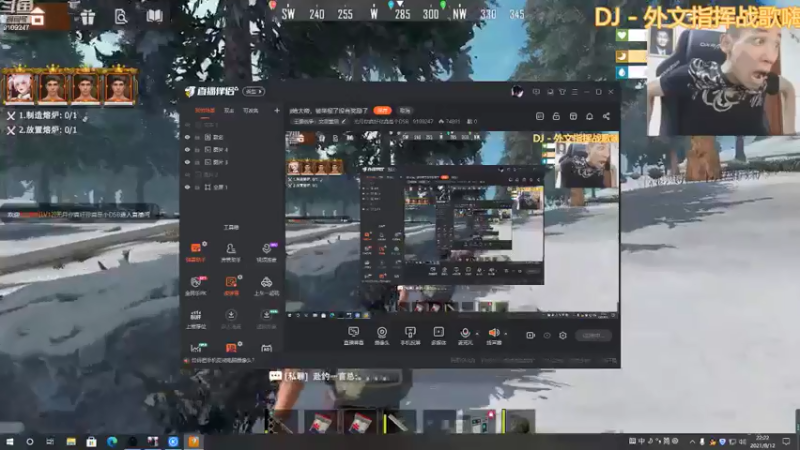Mute the microphone icon in bottom bar
800x450 pixels.
465,335
